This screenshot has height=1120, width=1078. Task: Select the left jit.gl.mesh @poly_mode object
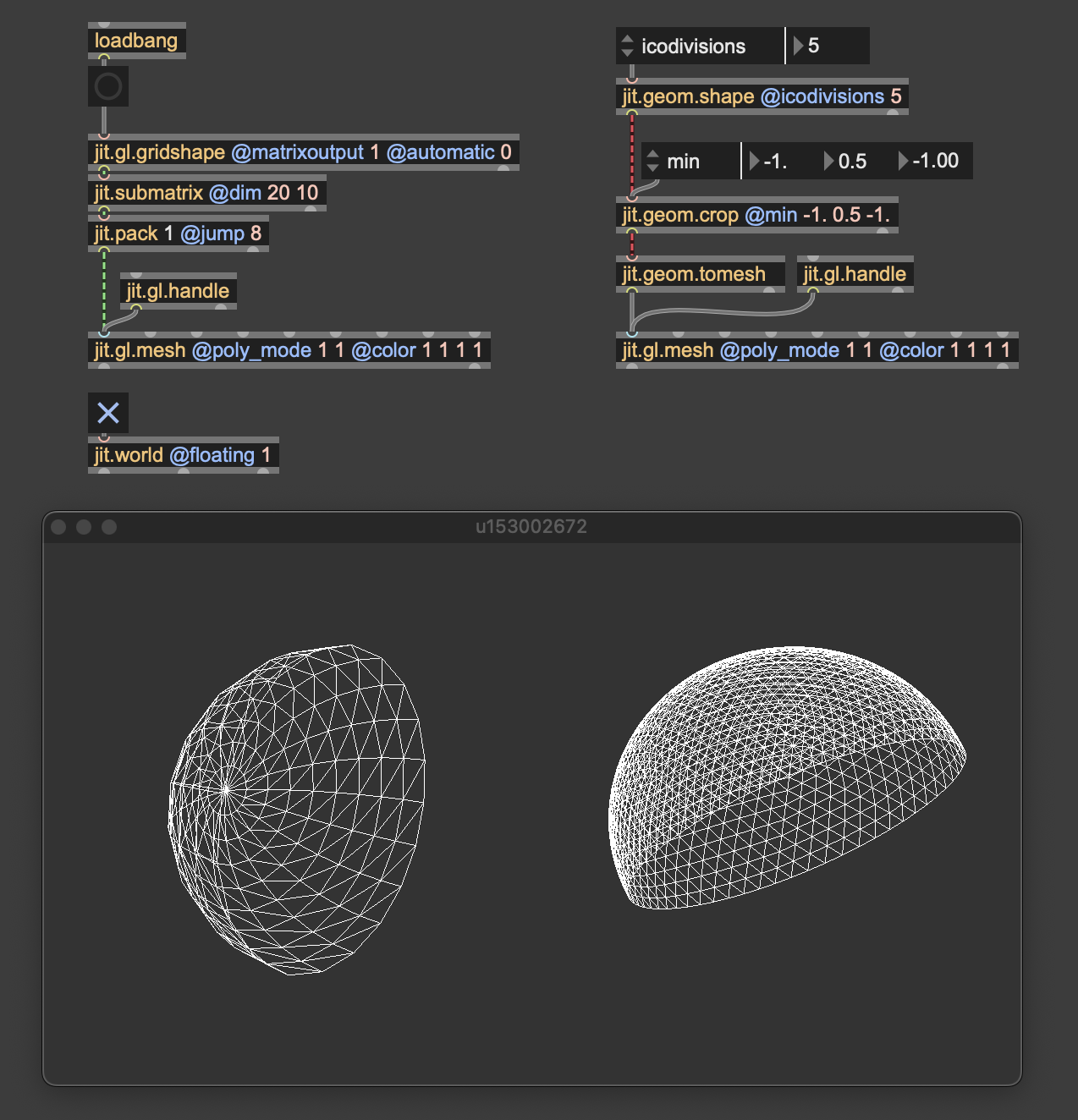click(x=289, y=350)
